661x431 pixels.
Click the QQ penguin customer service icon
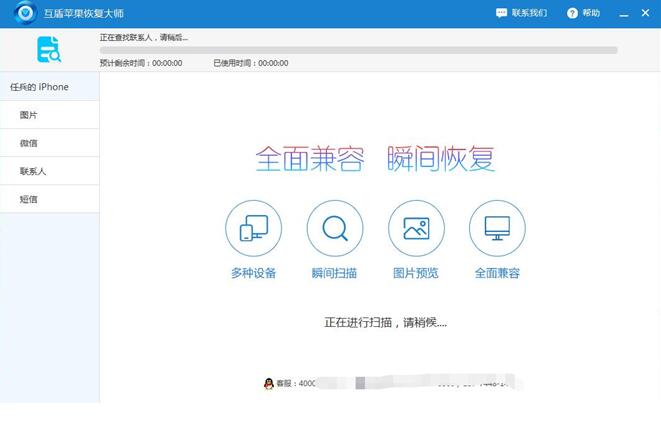(x=269, y=383)
